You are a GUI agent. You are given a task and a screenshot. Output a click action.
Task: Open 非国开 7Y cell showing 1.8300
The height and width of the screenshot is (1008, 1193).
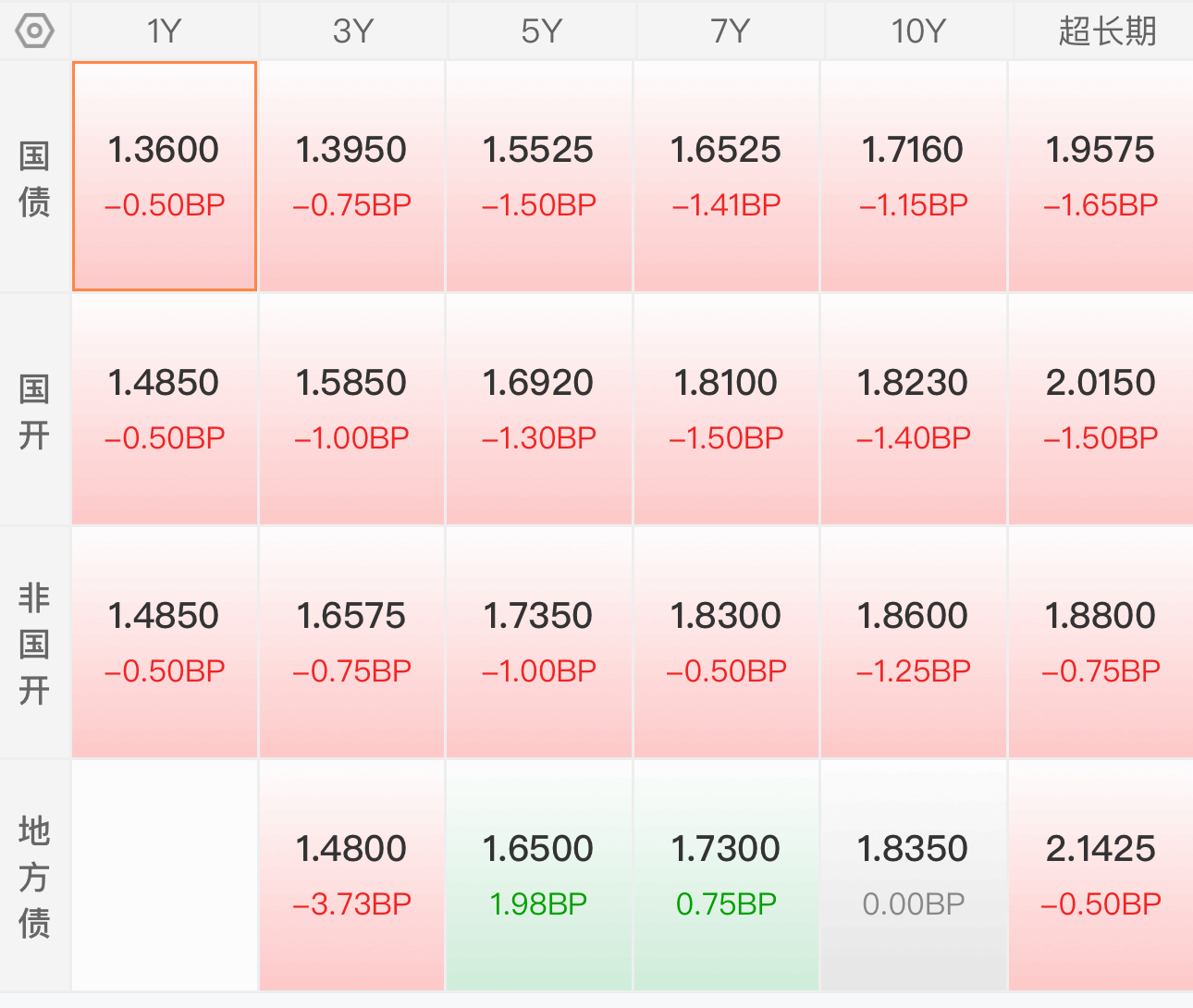[x=726, y=643]
